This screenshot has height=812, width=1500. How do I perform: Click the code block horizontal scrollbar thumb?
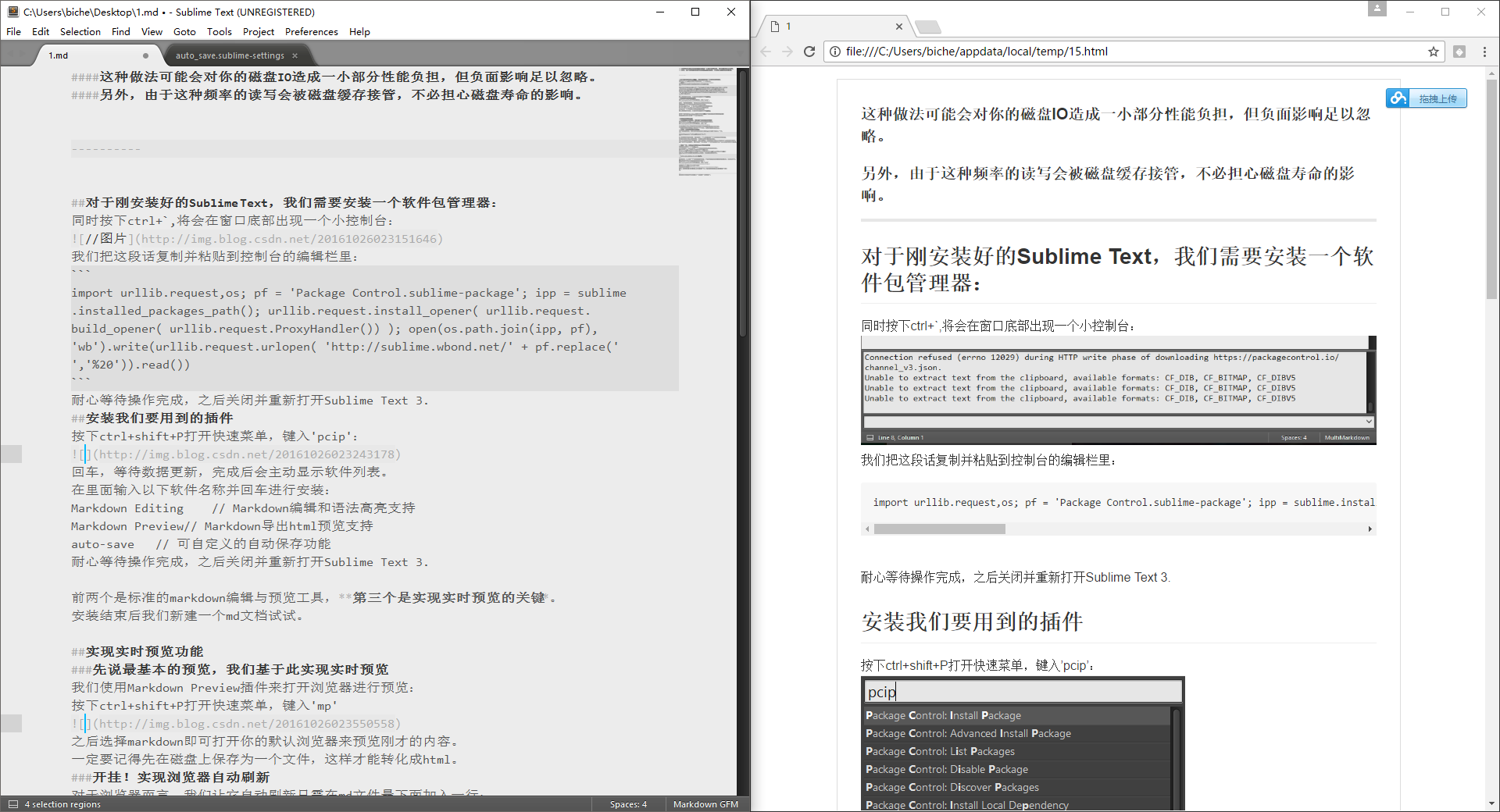[x=940, y=529]
